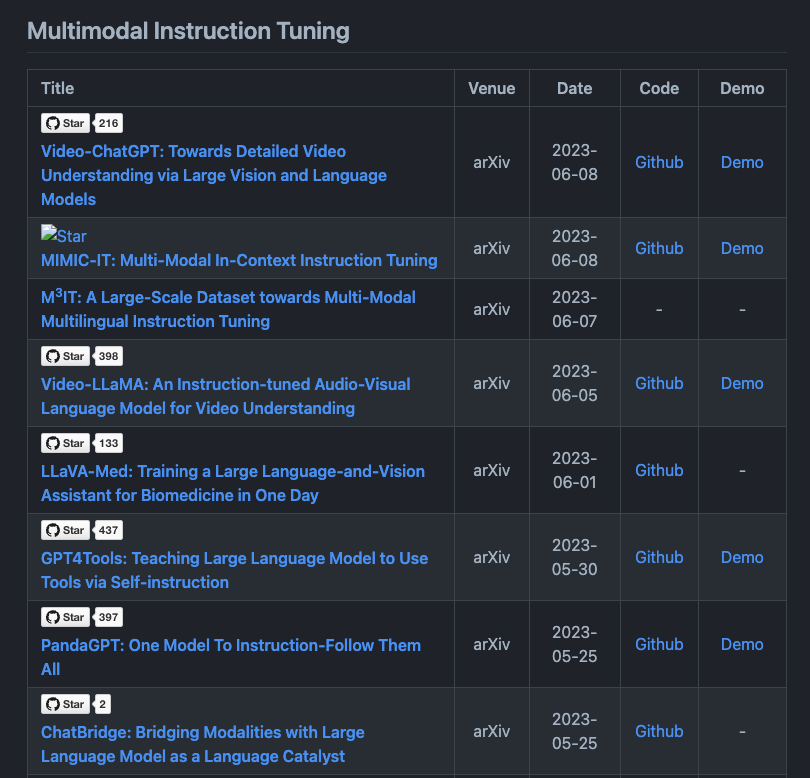Open the Video-ChatGPT paper title link
The image size is (810, 778).
[x=214, y=175]
